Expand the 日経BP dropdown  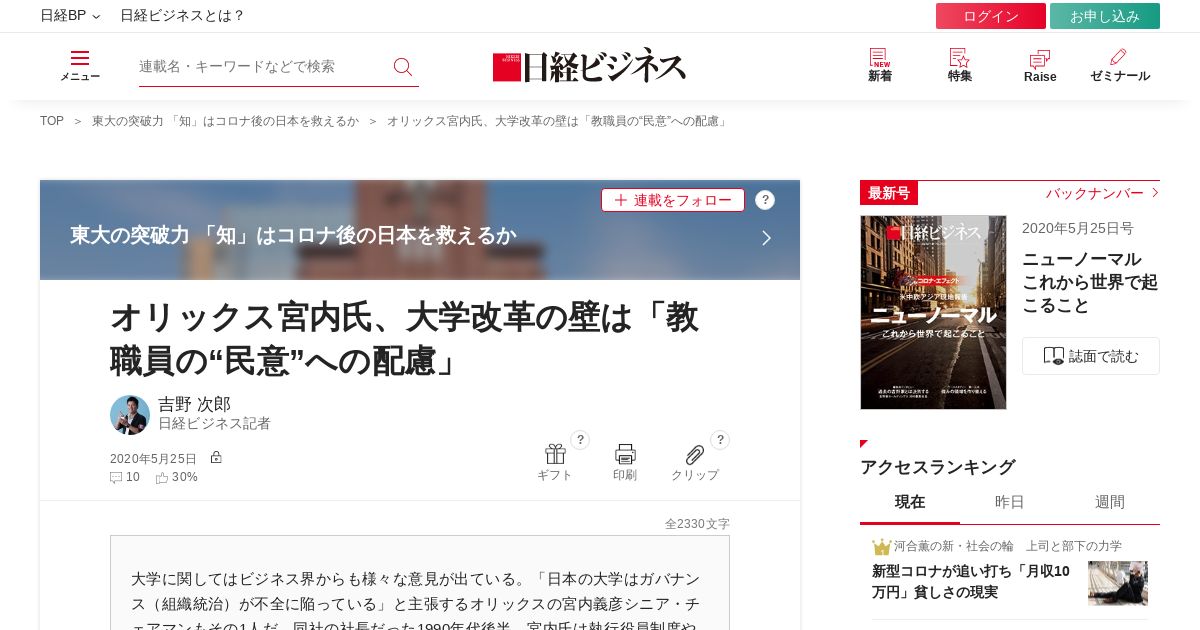pyautogui.click(x=70, y=16)
